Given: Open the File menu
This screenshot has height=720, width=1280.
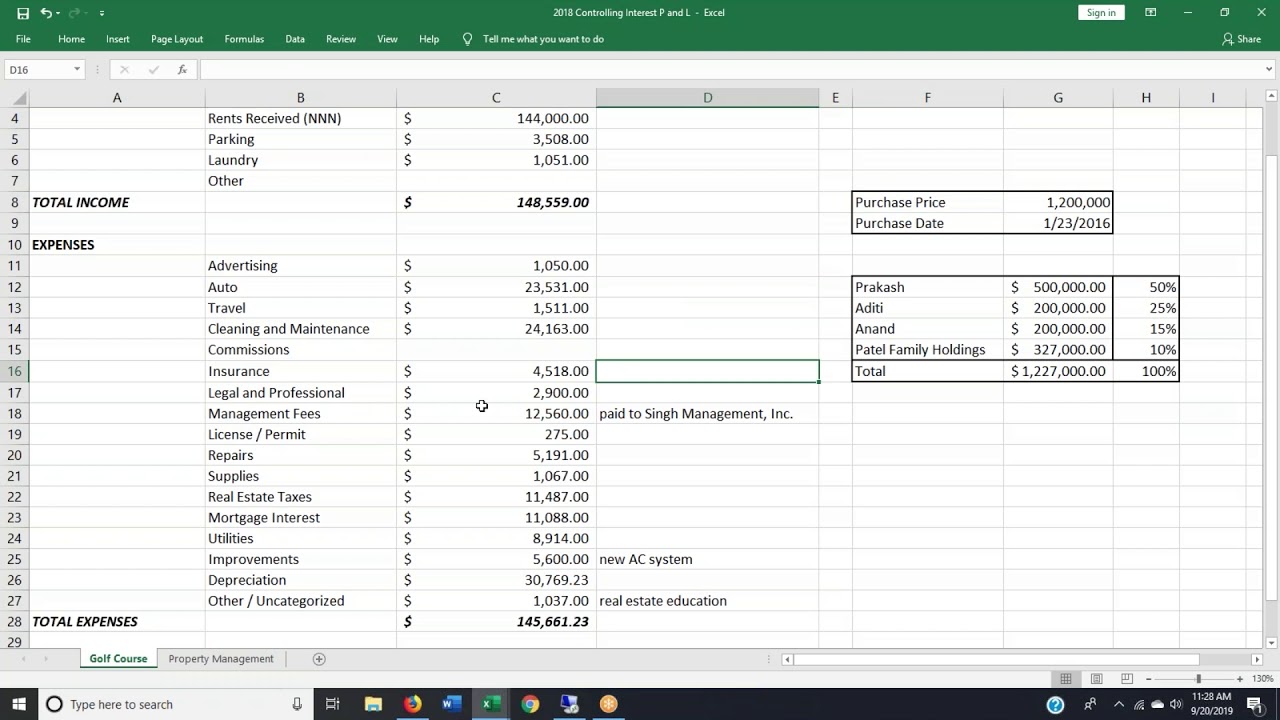Looking at the screenshot, I should tap(23, 39).
